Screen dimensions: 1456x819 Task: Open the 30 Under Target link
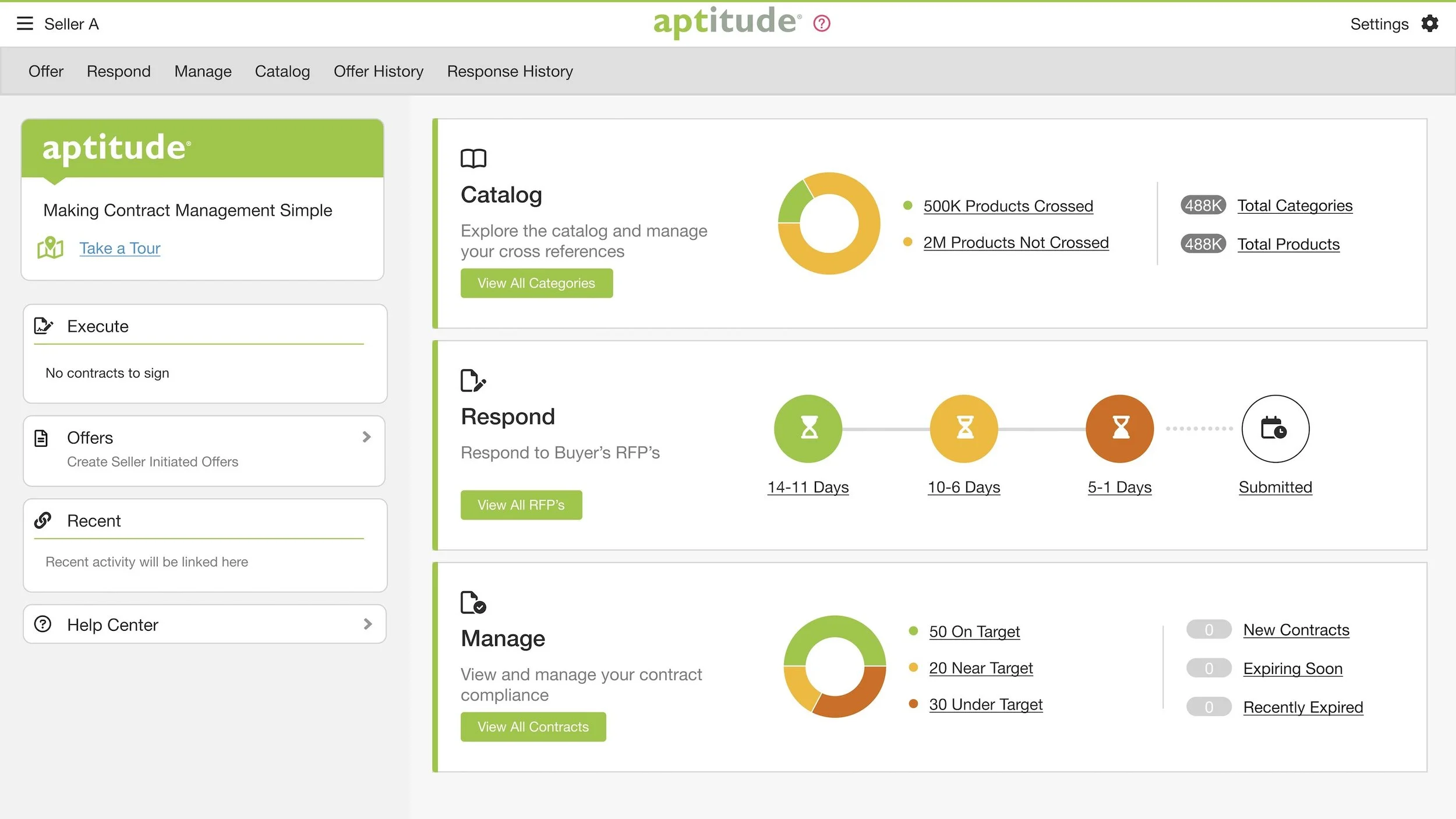click(x=985, y=704)
